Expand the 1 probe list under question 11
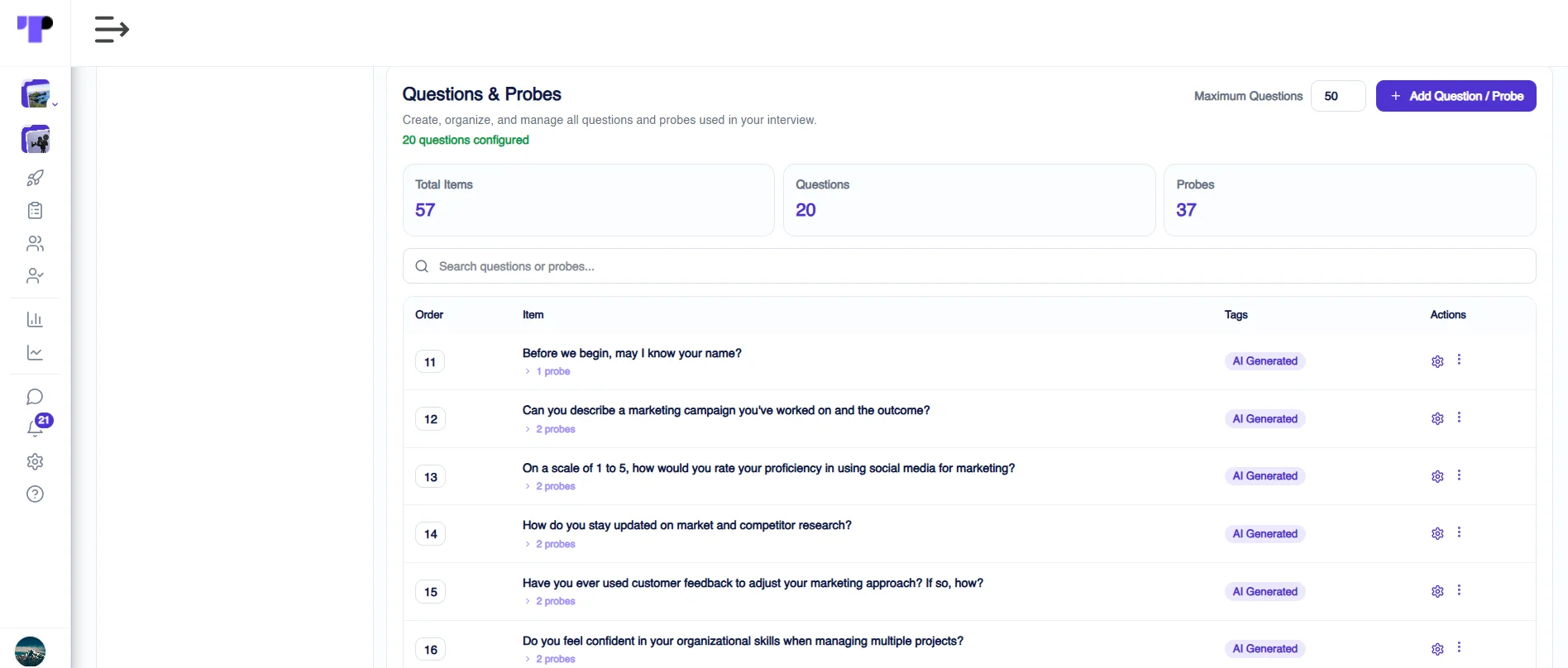Image resolution: width=1568 pixels, height=668 pixels. coord(547,371)
